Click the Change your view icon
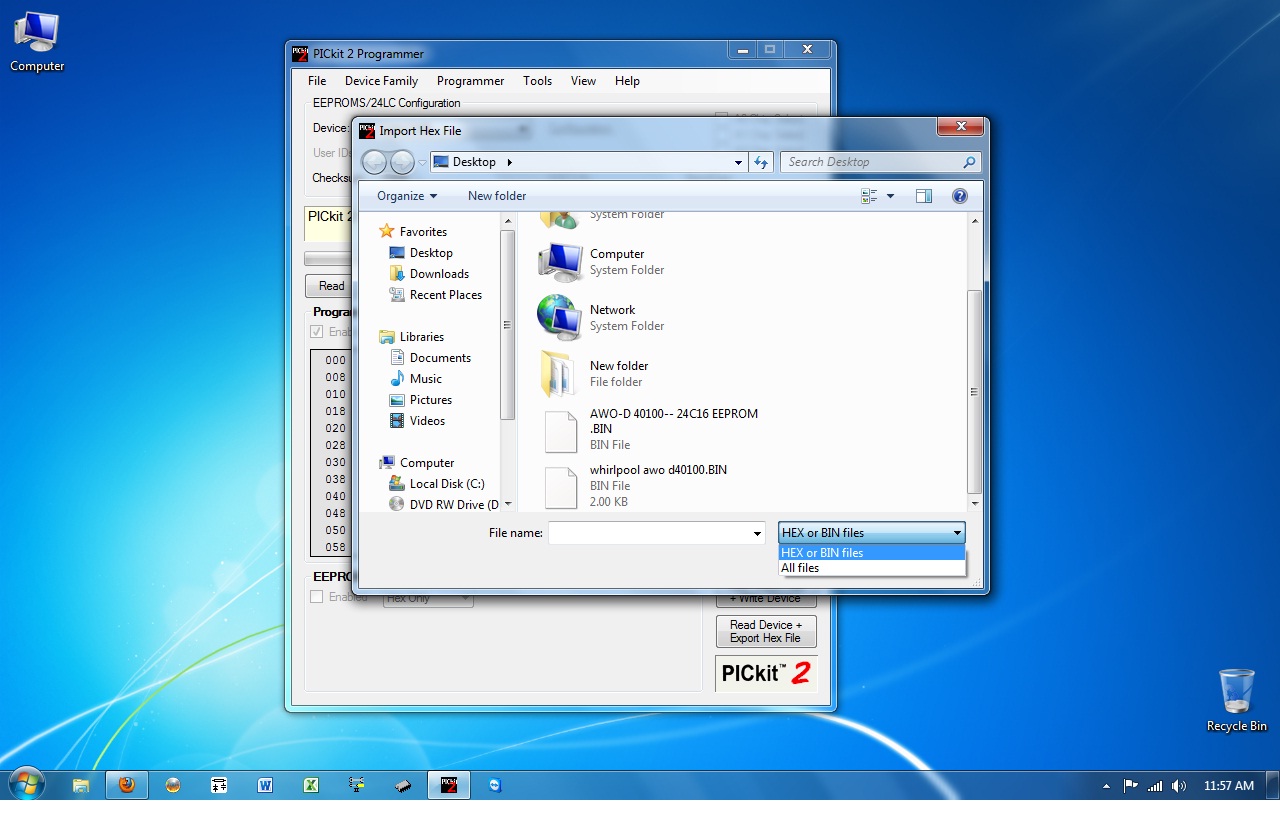 [869, 196]
